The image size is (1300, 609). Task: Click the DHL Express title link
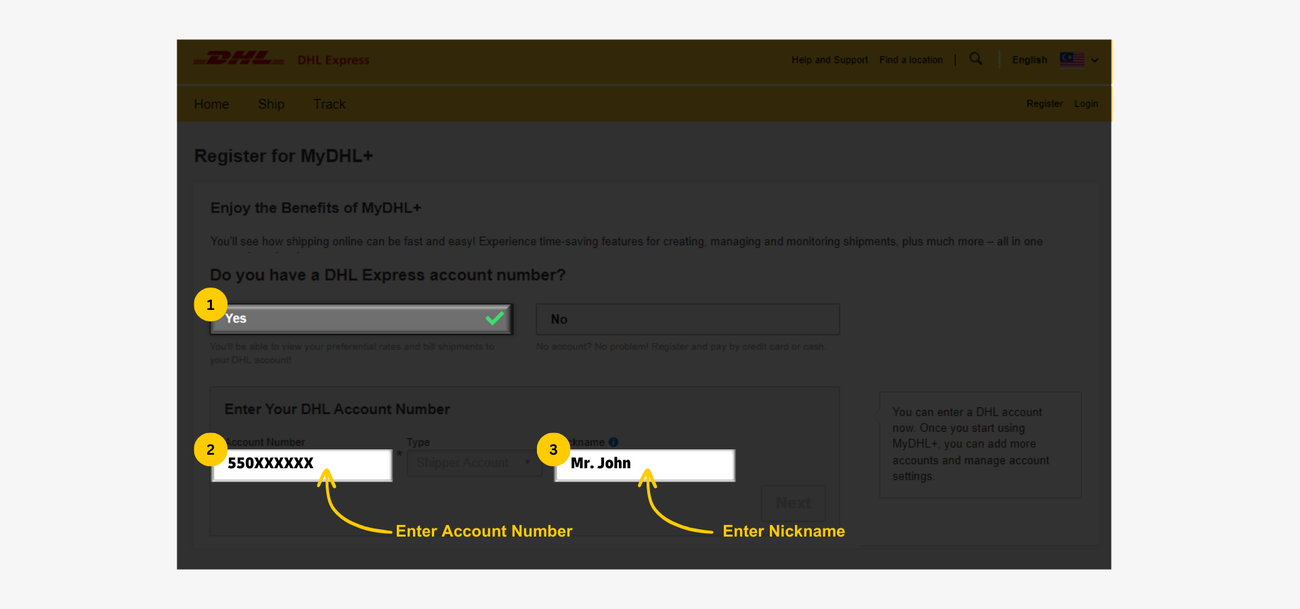pyautogui.click(x=333, y=60)
